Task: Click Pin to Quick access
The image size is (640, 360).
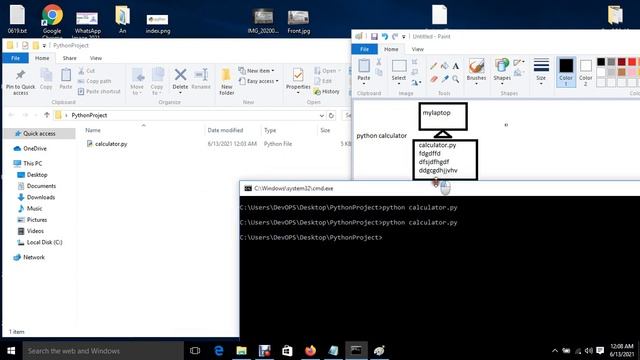Action: 20,82
